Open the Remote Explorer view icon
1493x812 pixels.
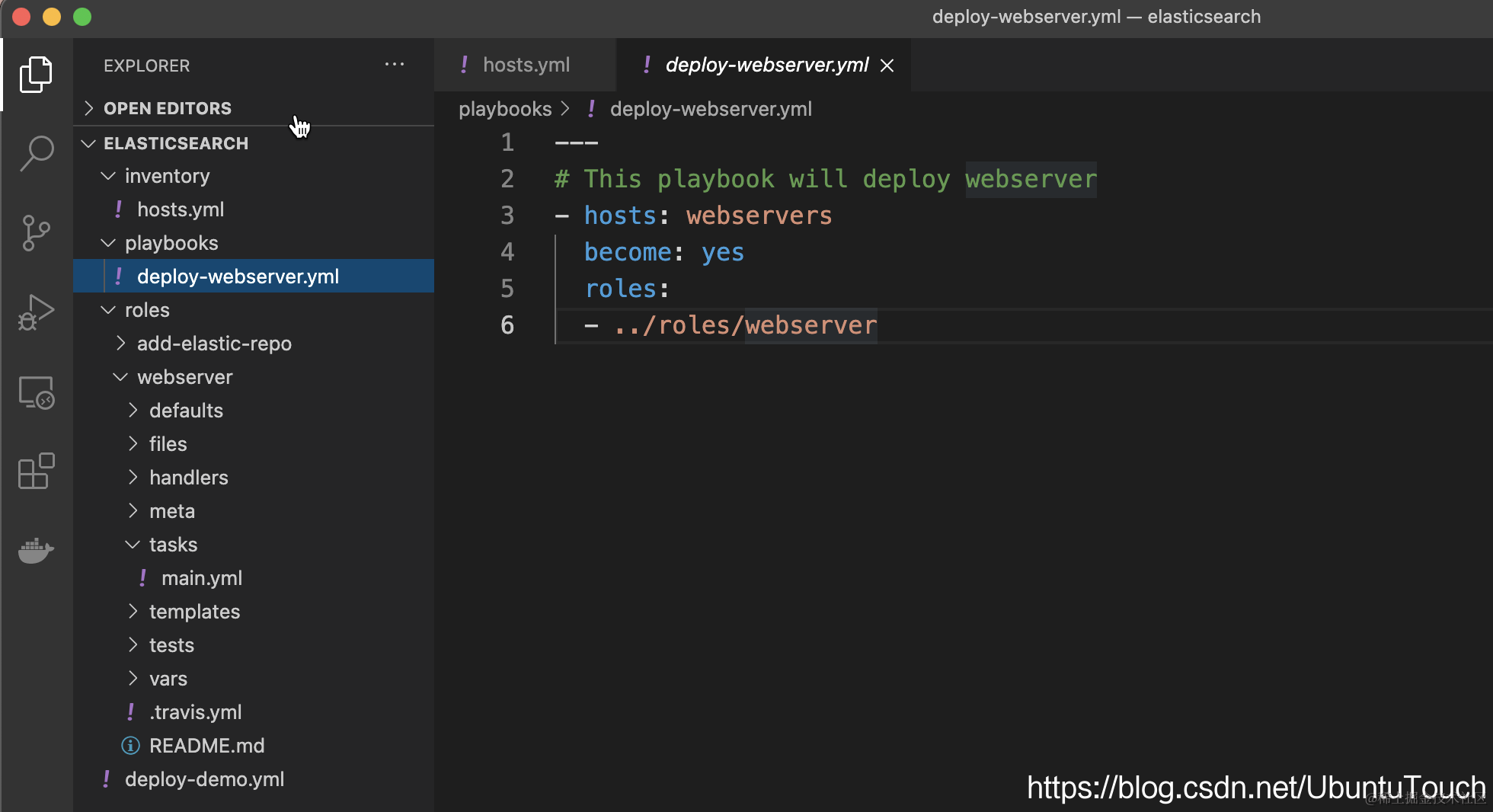coord(36,392)
